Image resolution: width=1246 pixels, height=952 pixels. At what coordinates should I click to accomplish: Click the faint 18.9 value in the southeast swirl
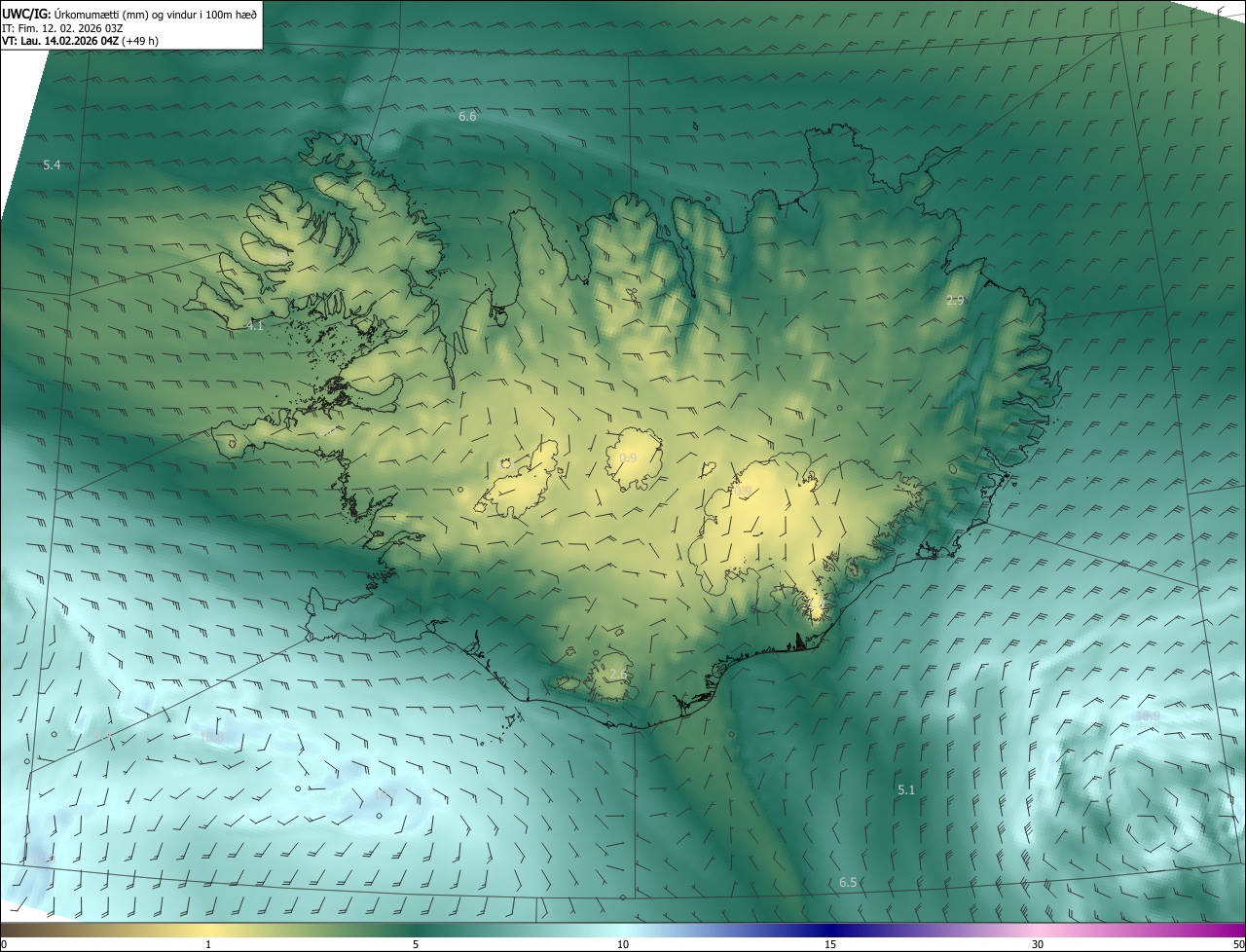[x=1148, y=716]
